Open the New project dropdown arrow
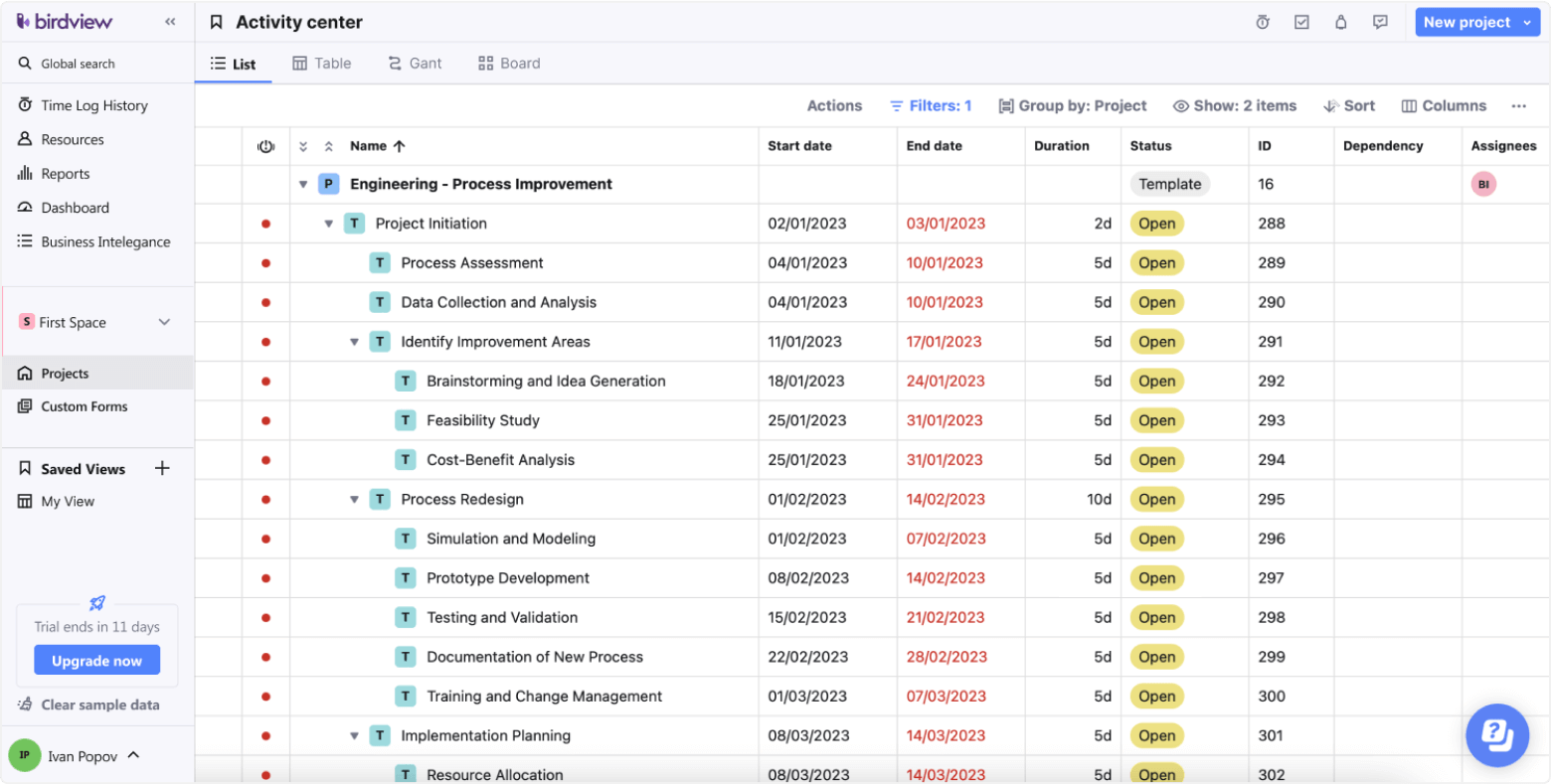Viewport: 1551px width, 784px height. (x=1528, y=22)
